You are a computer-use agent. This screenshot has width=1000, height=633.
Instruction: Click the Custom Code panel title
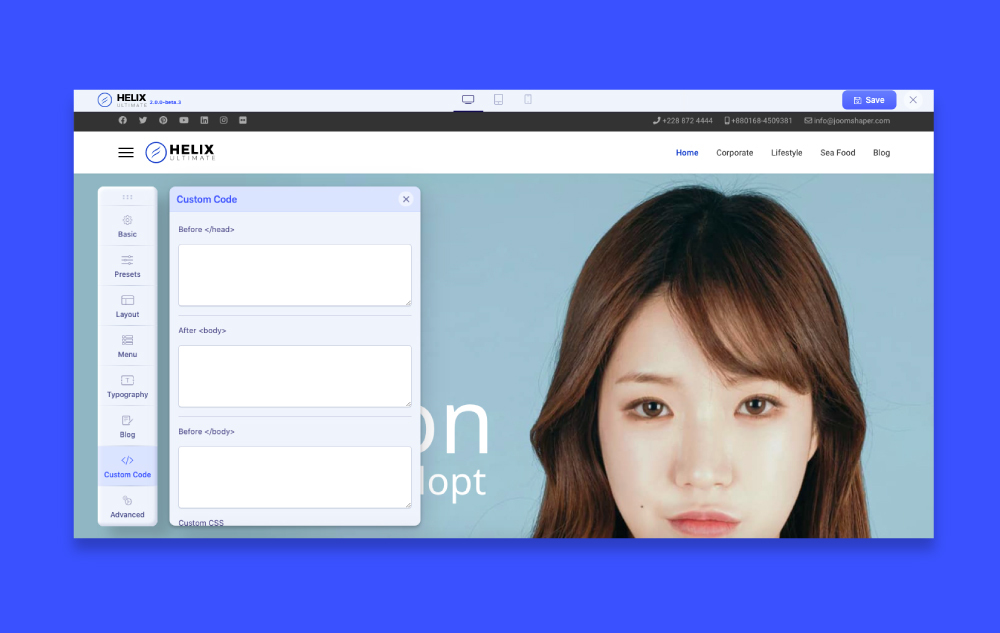pos(207,200)
